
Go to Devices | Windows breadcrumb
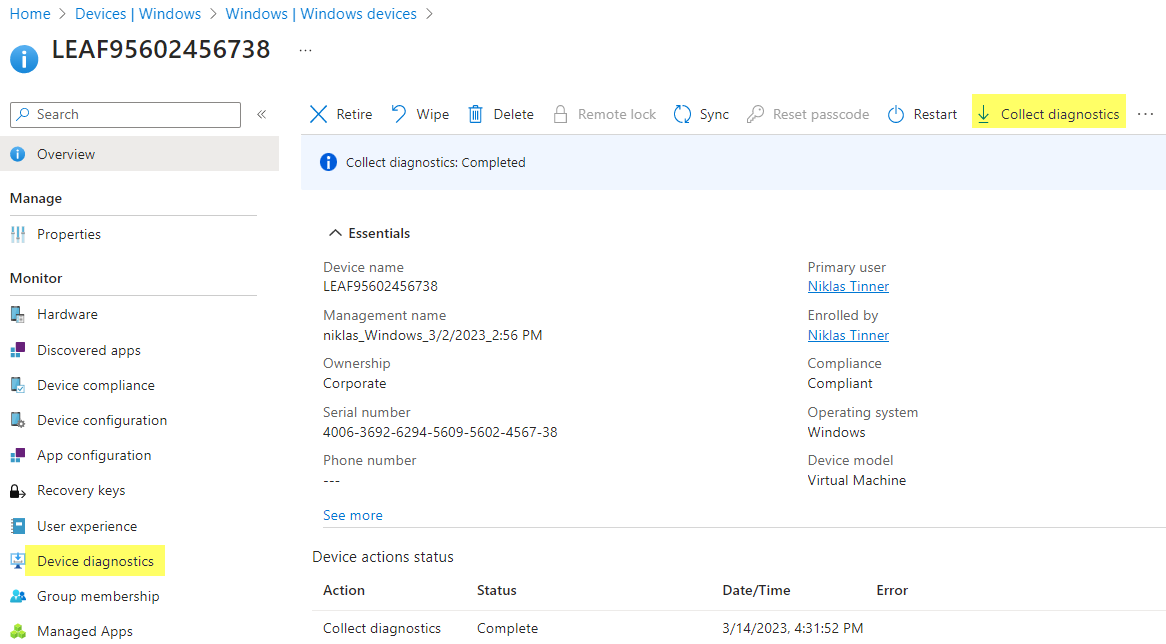point(138,14)
